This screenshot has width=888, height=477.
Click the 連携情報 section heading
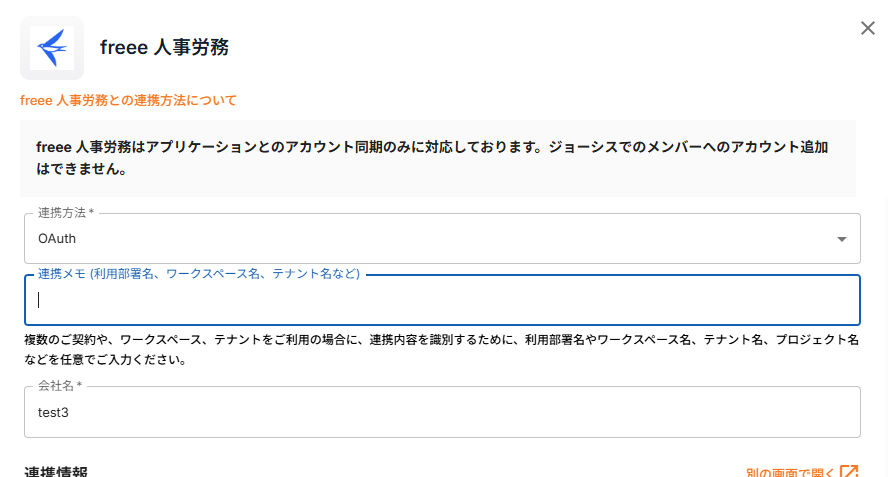coord(59,471)
